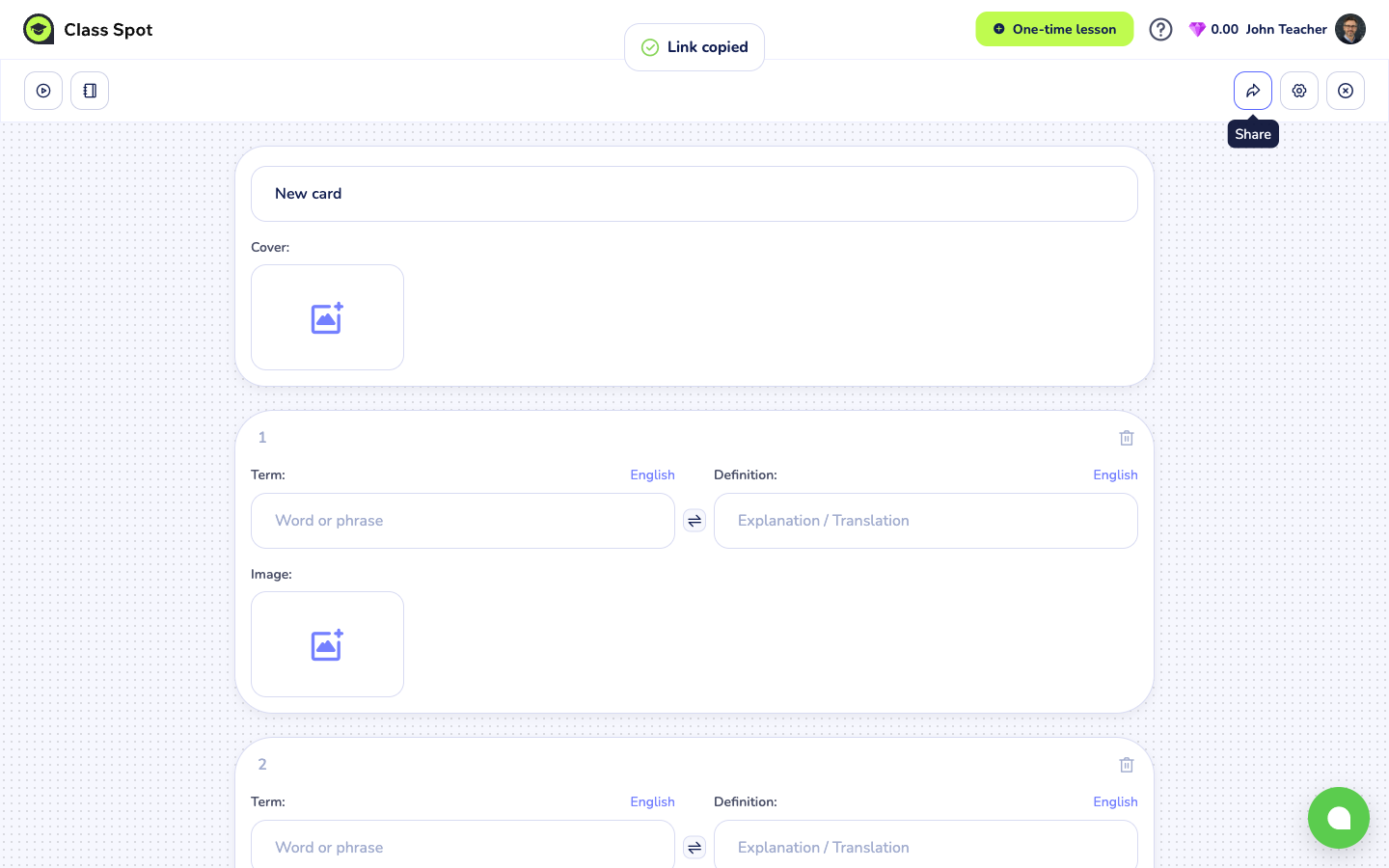Image resolution: width=1389 pixels, height=868 pixels.
Task: Open the green chat bubble widget
Action: tap(1339, 818)
